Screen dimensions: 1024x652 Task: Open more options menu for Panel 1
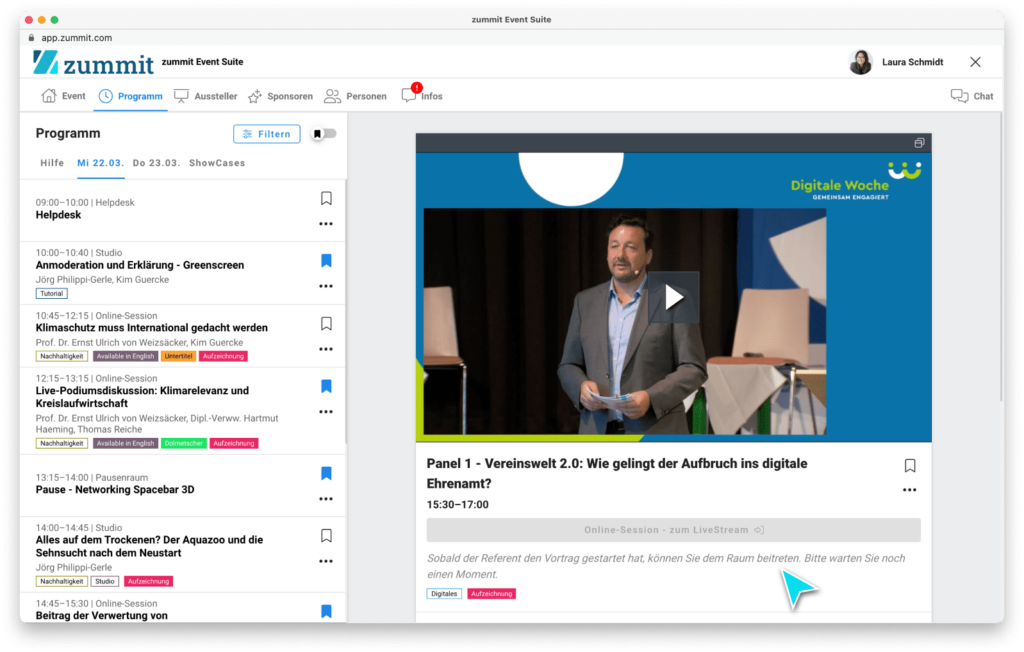[x=909, y=490]
